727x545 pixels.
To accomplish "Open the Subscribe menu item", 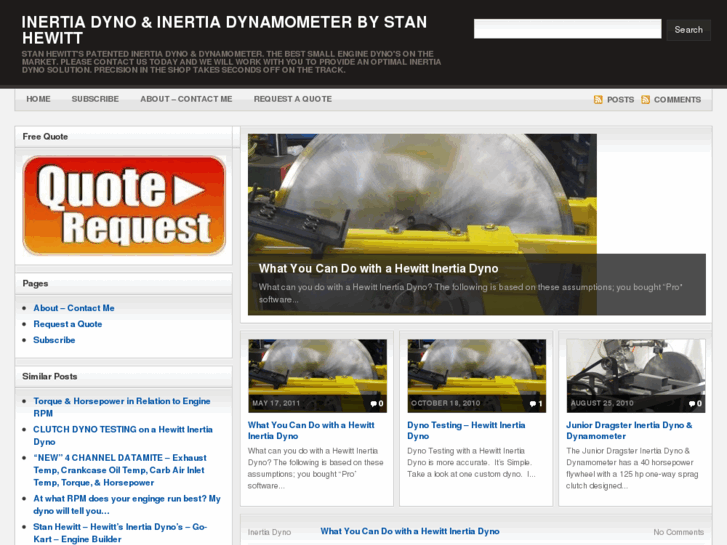I will click(95, 99).
